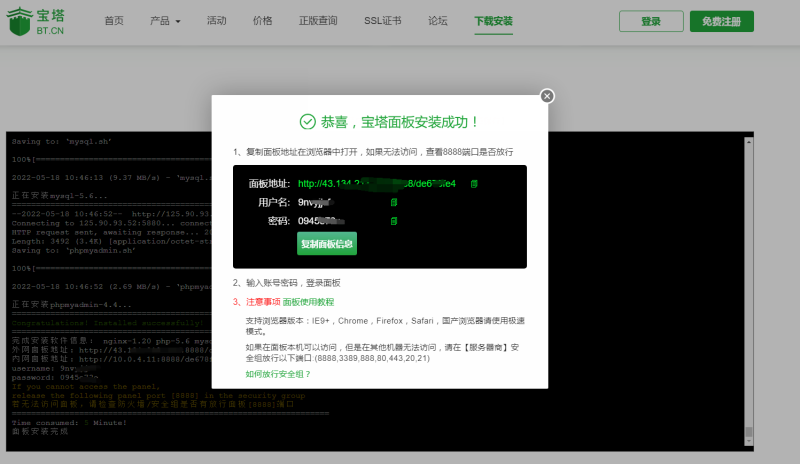The width and height of the screenshot is (800, 464).
Task: Select the 下载安装 tab
Action: (493, 21)
